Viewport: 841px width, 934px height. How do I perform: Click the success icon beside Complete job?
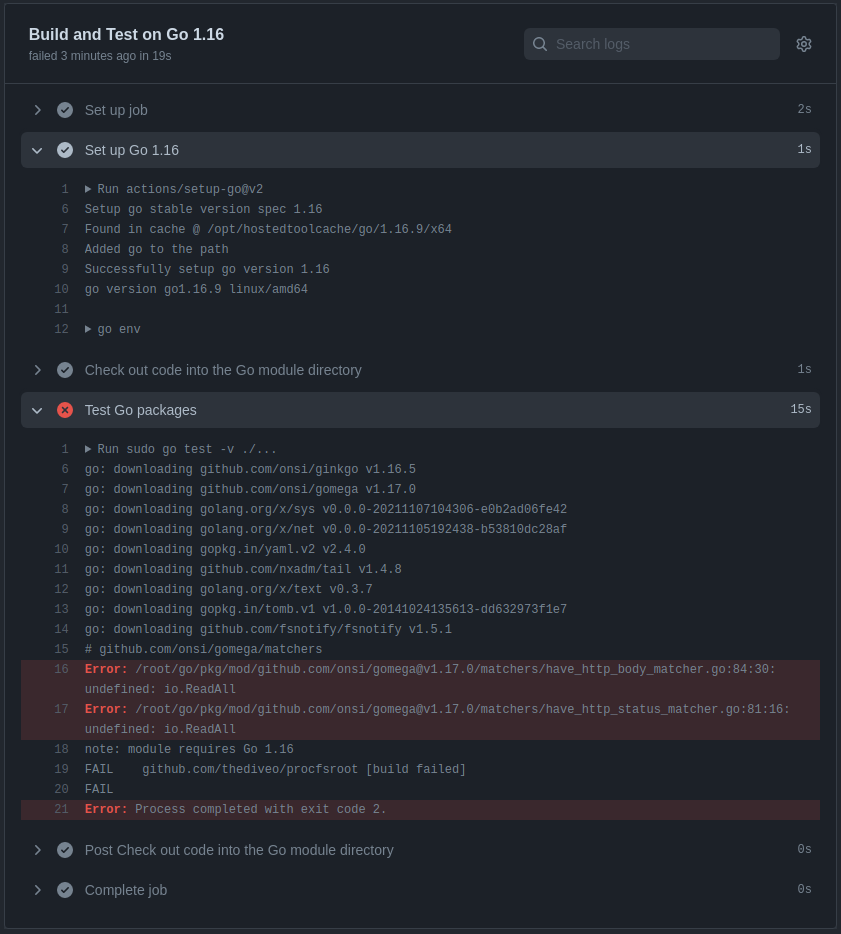pyautogui.click(x=65, y=889)
